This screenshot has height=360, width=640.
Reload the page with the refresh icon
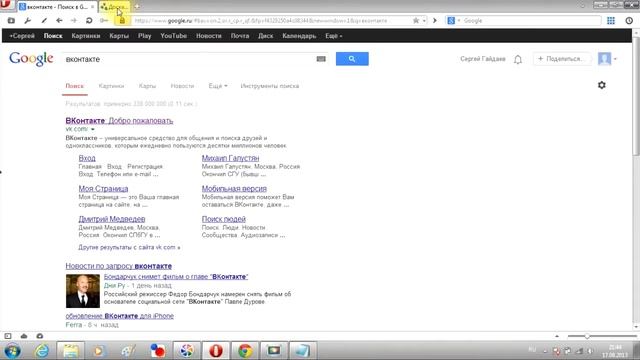[89, 20]
